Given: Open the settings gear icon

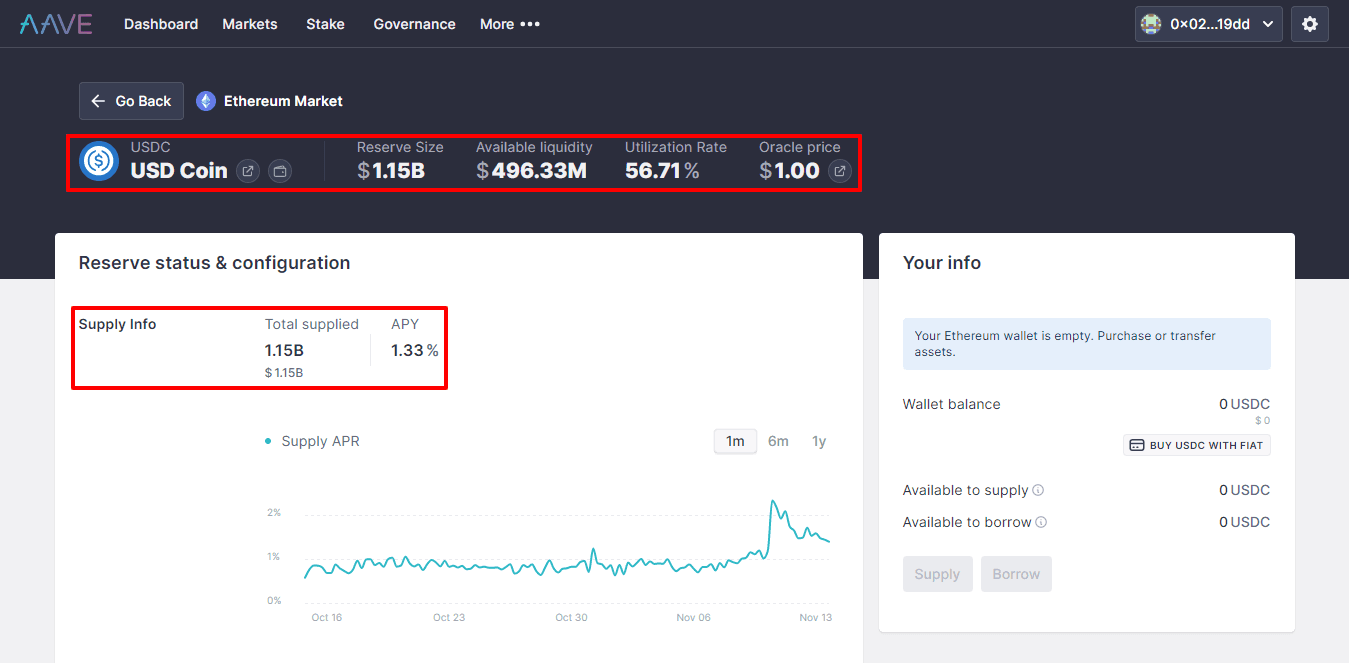Looking at the screenshot, I should [1309, 24].
